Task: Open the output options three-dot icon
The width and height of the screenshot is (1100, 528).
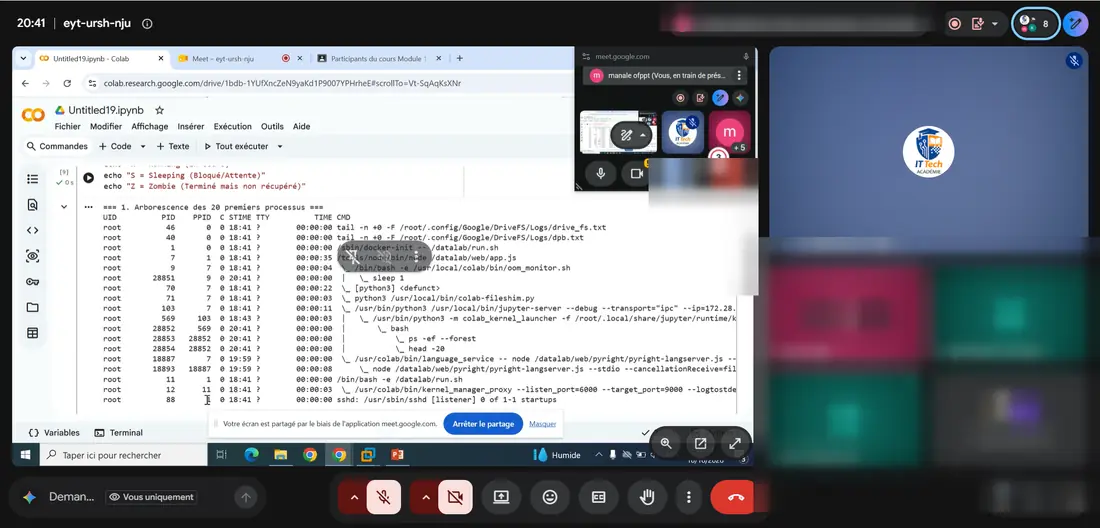Action: pos(88,208)
